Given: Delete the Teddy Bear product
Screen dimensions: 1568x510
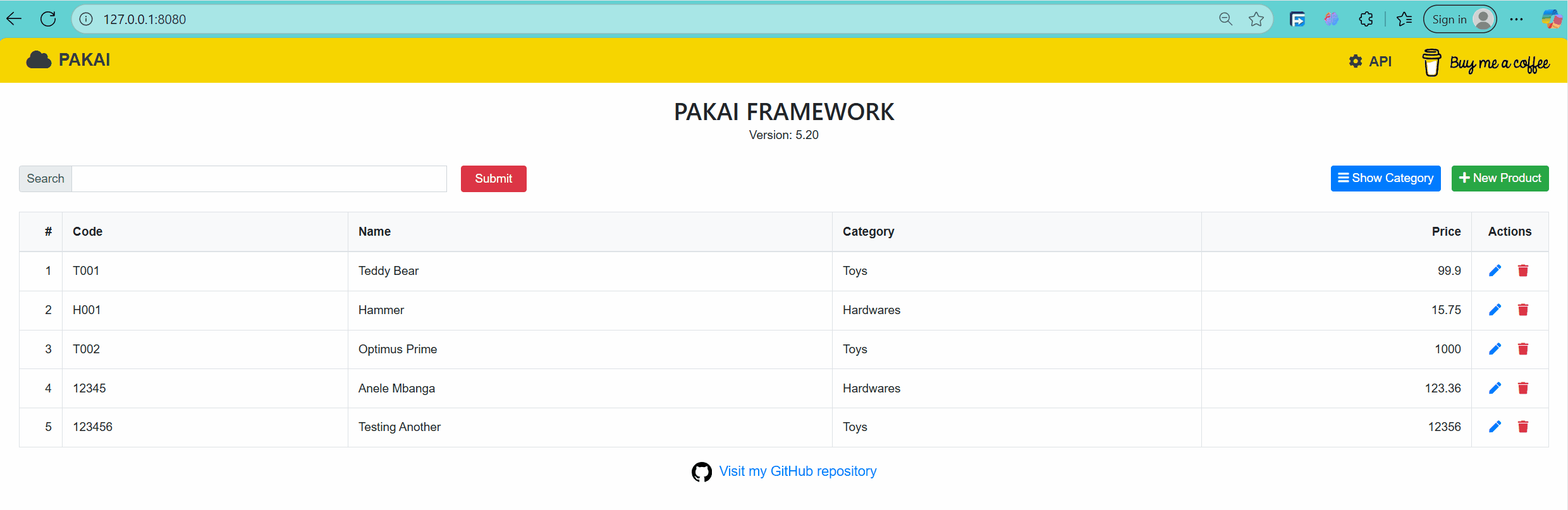Looking at the screenshot, I should pyautogui.click(x=1523, y=270).
